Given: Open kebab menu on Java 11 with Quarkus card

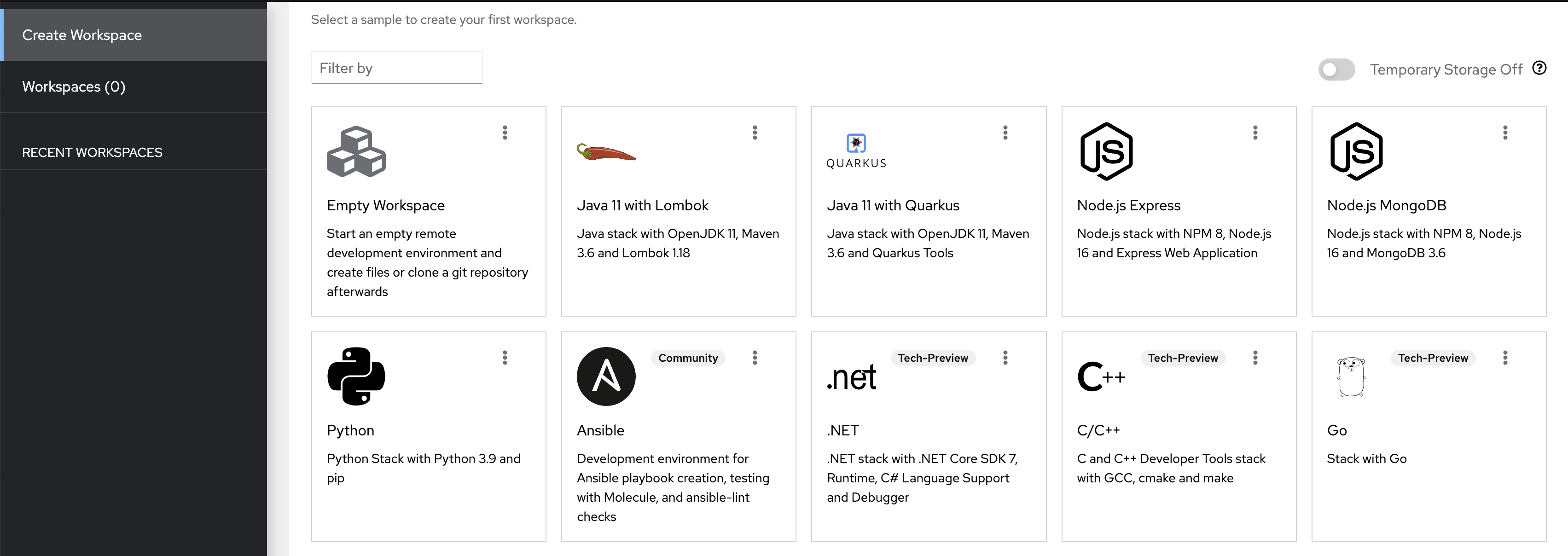Looking at the screenshot, I should click(1005, 133).
